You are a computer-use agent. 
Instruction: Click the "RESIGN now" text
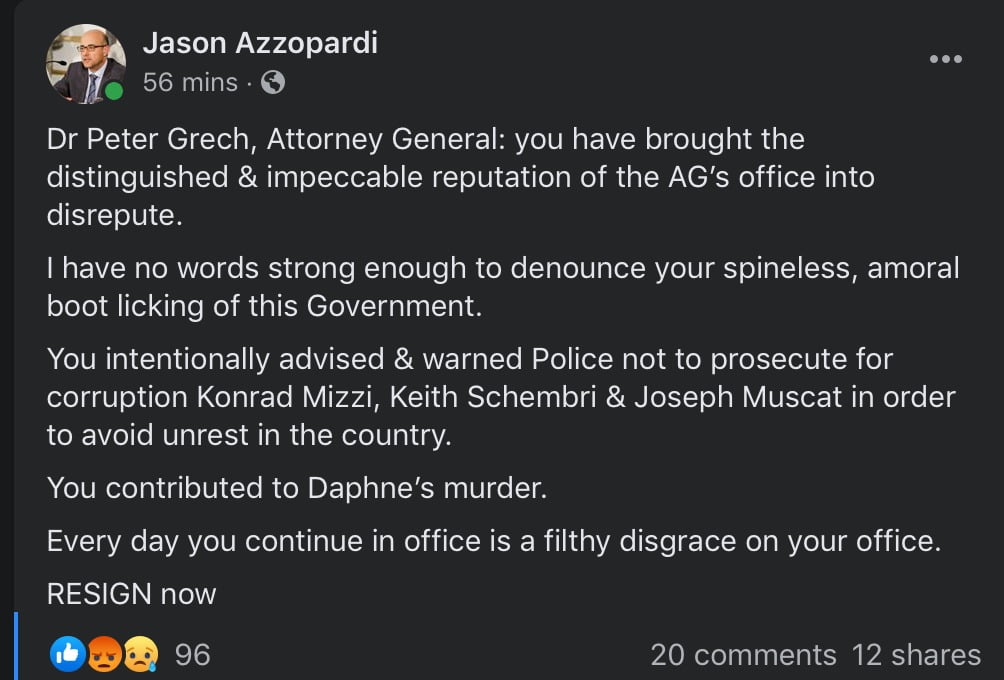pyautogui.click(x=131, y=594)
